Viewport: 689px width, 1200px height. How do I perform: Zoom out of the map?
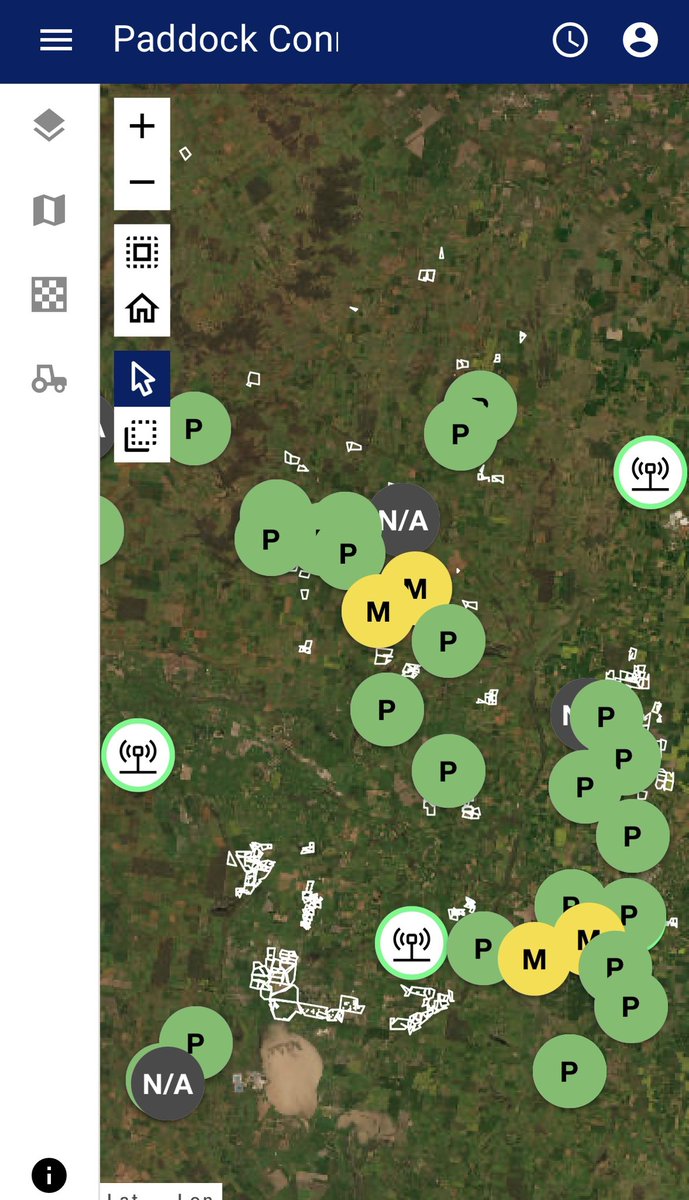tap(142, 182)
